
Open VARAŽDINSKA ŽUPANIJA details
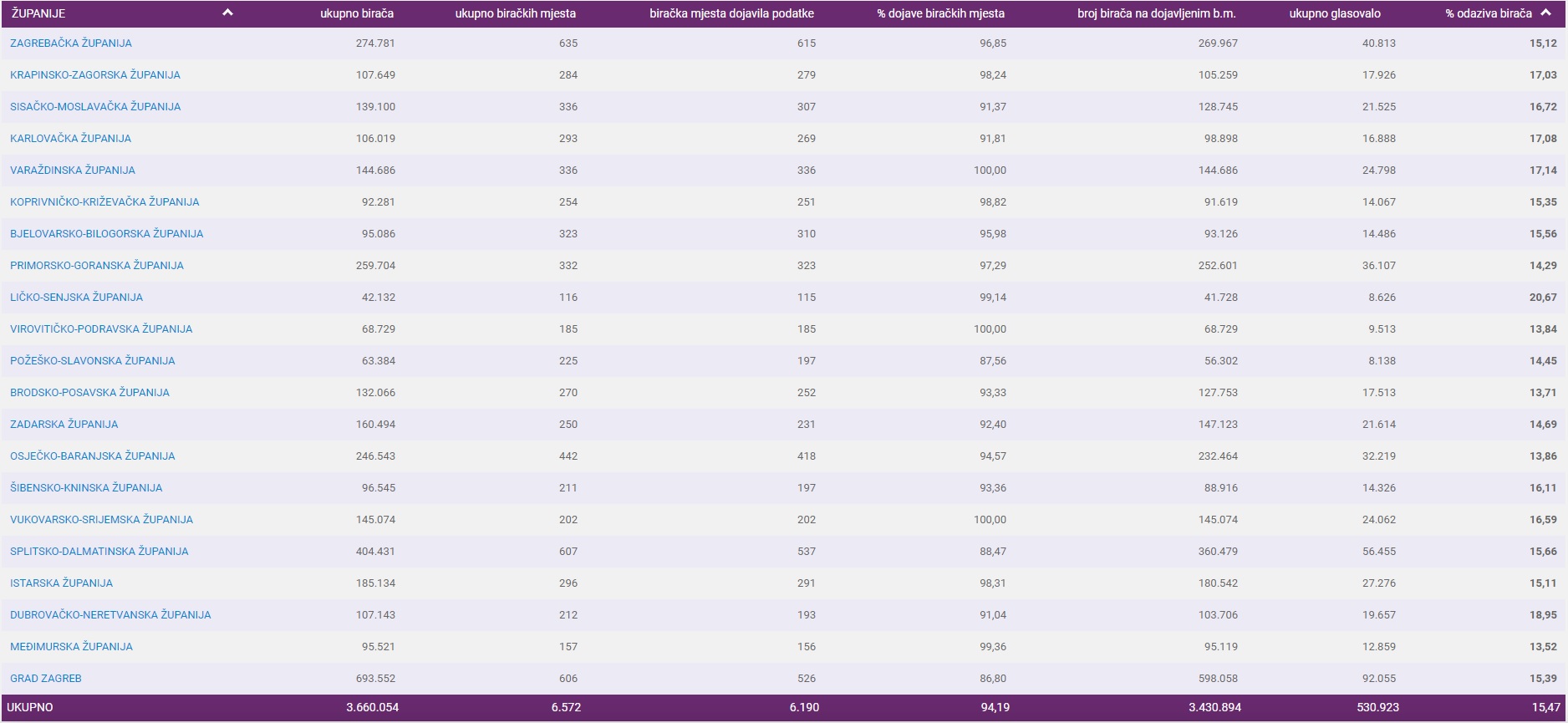point(73,171)
